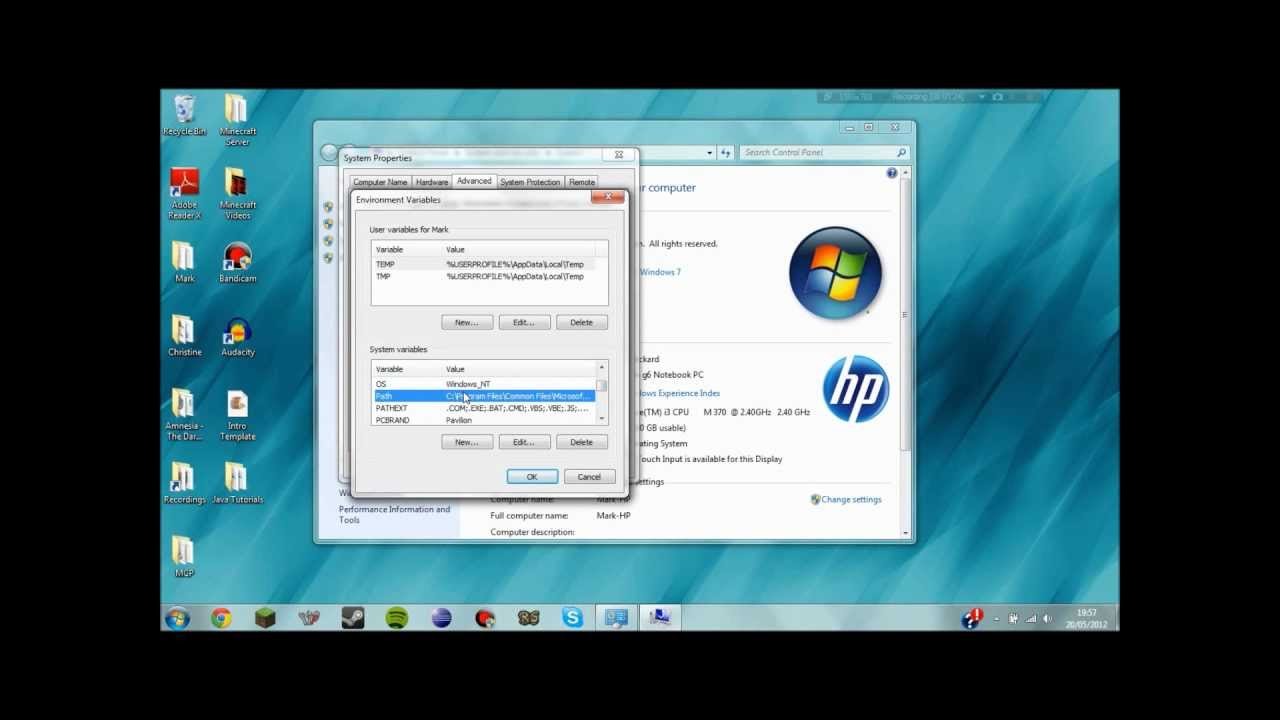Select the Advanced tab in System Properties
Screen dimensions: 1280x720
coord(474,181)
